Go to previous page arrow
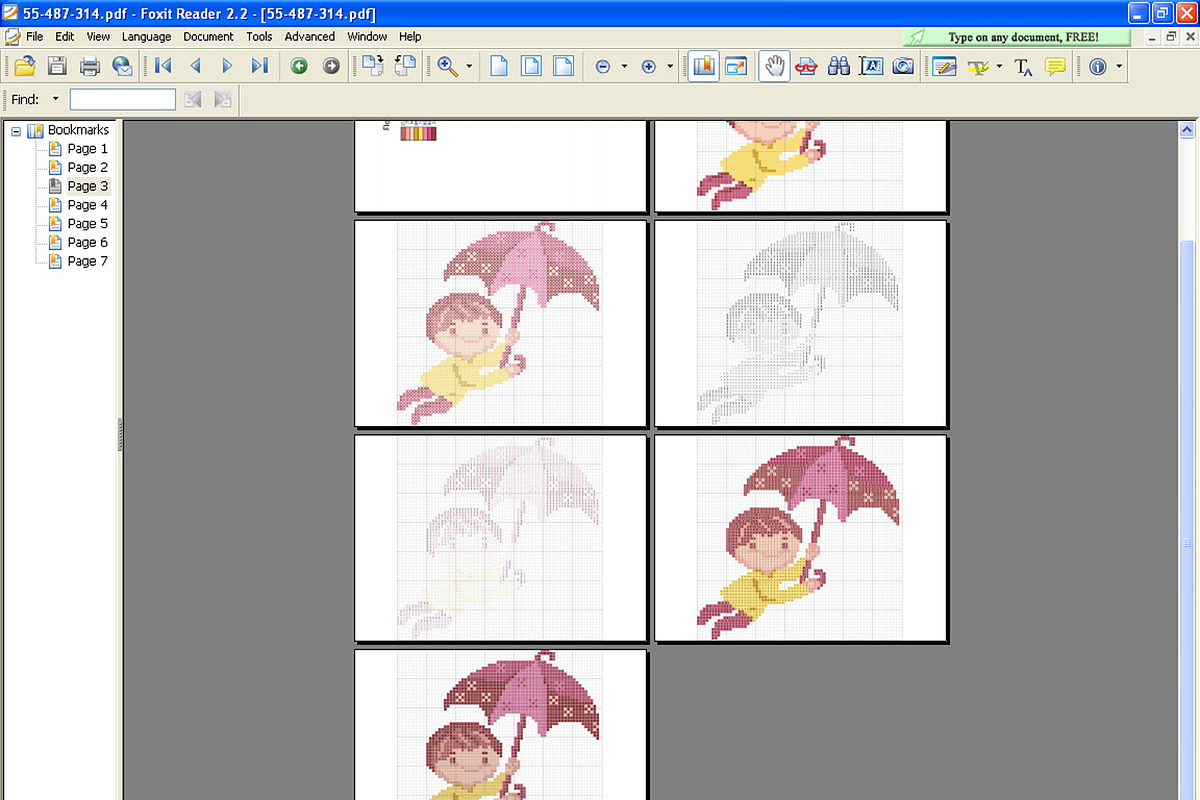The image size is (1200, 800). 196,66
